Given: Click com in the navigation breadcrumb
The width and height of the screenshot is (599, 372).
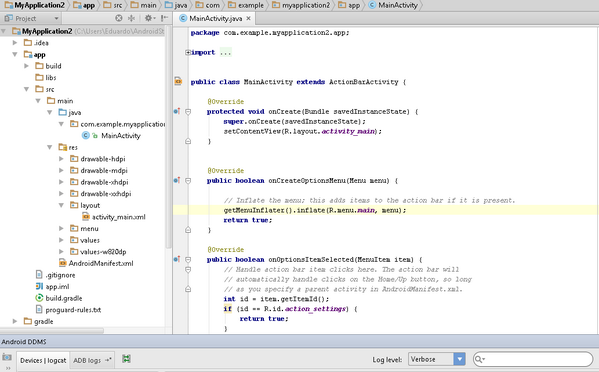Looking at the screenshot, I should coord(208,5).
